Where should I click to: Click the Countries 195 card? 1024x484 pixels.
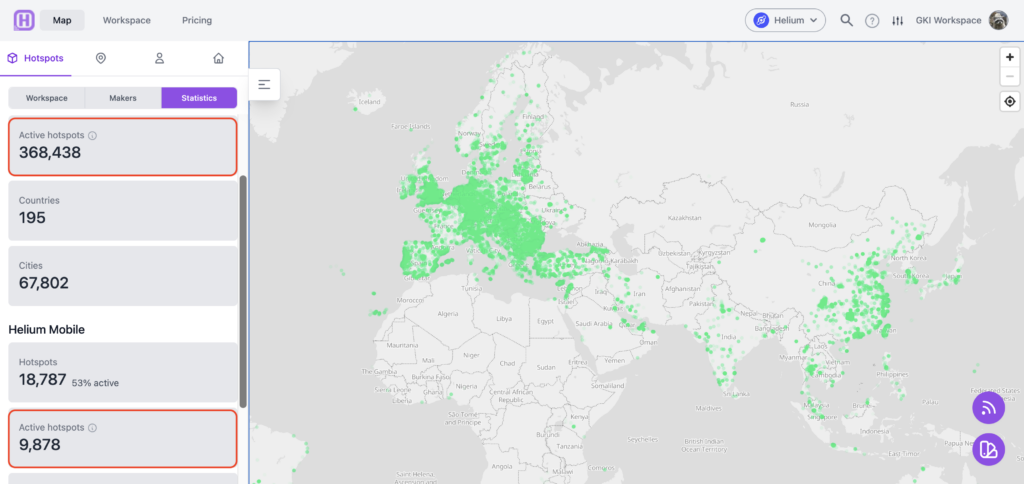coord(123,210)
